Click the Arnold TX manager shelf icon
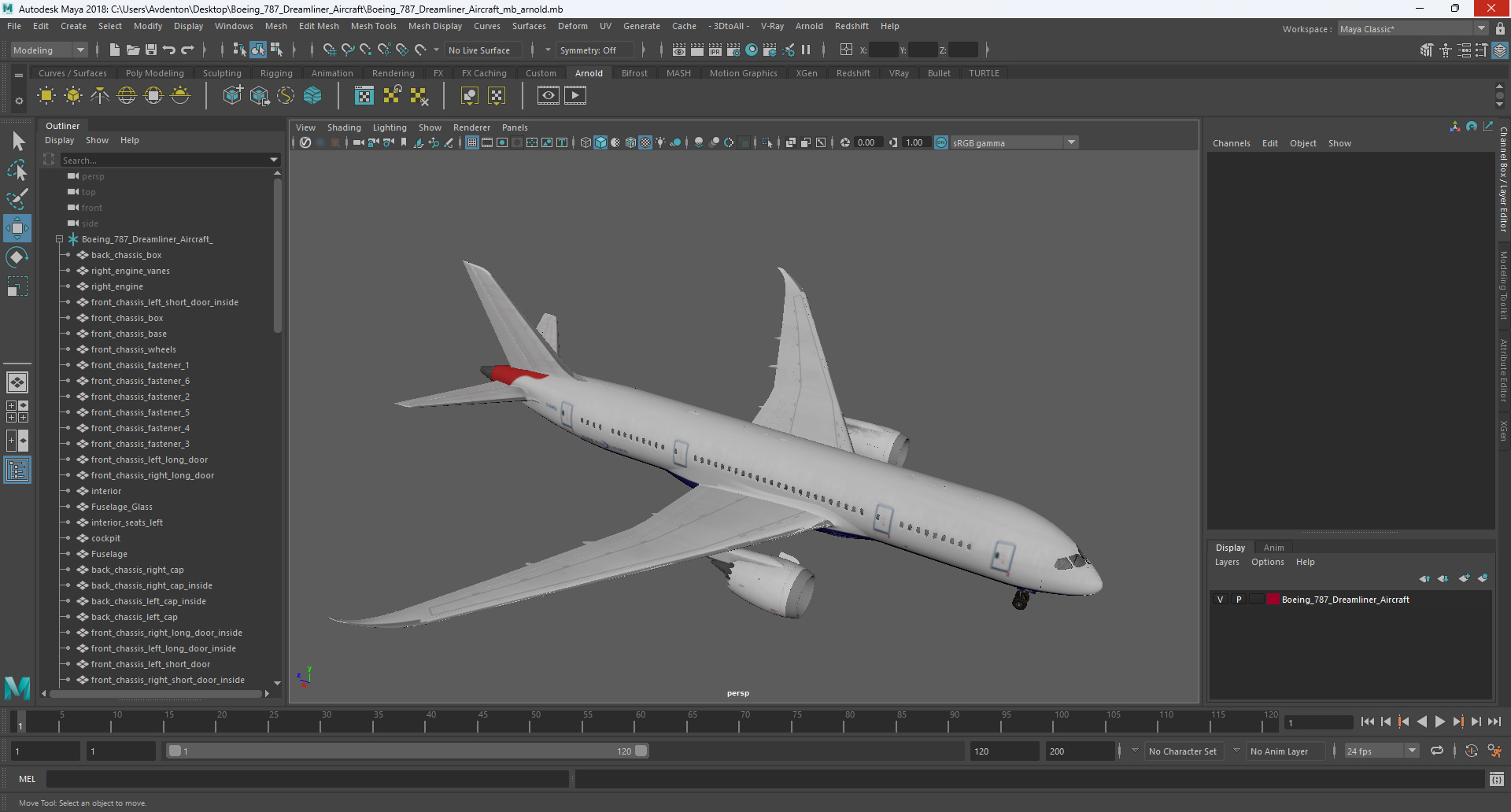 click(364, 96)
